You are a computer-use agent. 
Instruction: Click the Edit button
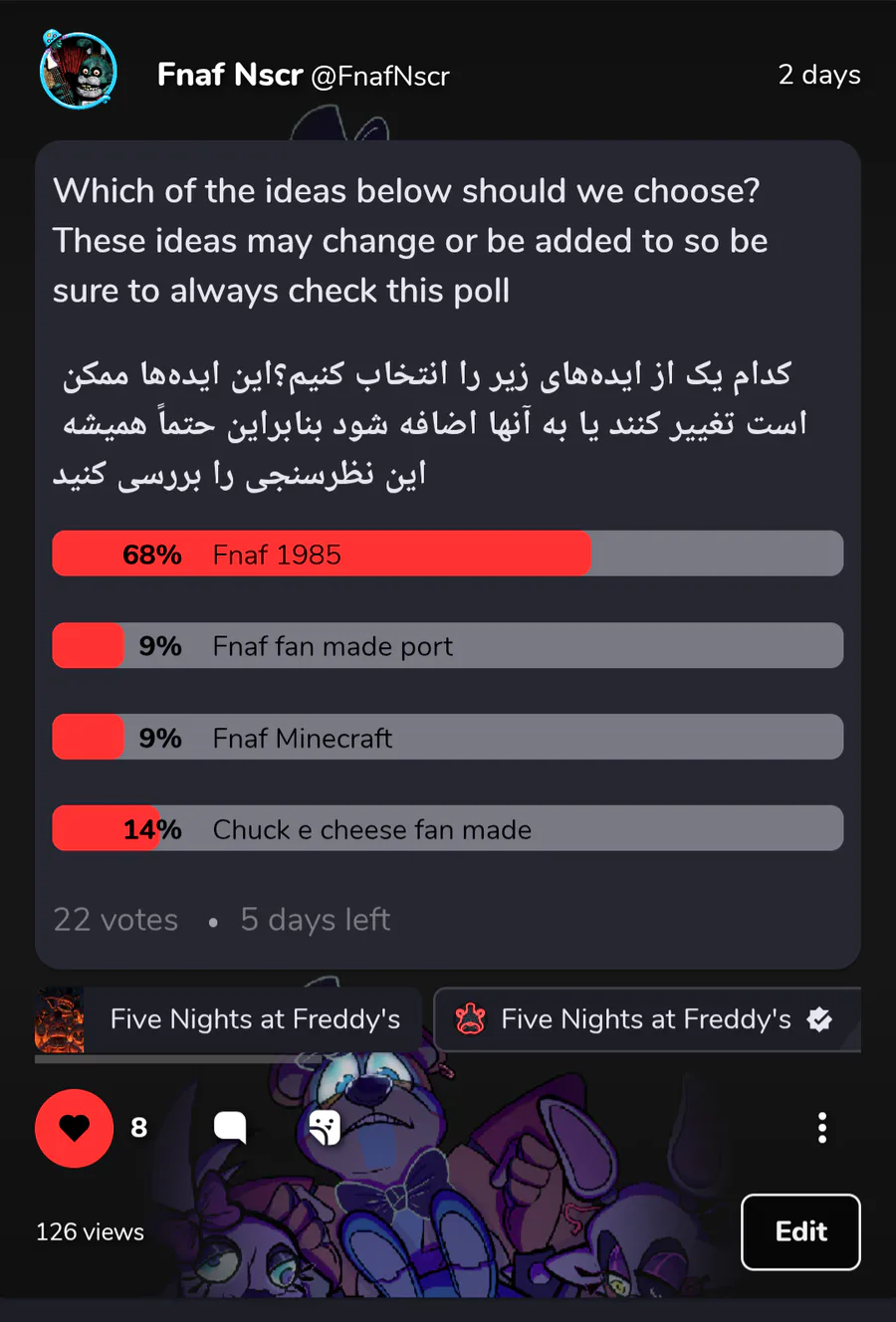pyautogui.click(x=800, y=1231)
